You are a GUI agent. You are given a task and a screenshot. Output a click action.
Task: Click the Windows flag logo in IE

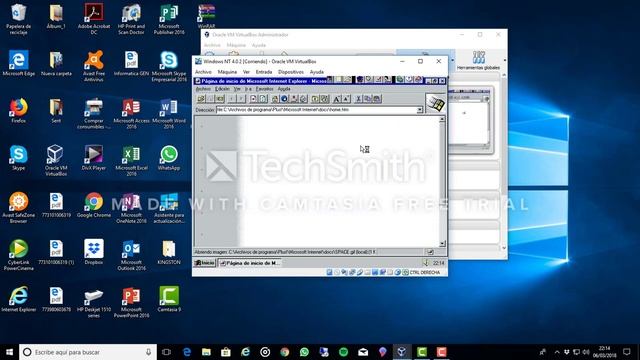pyautogui.click(x=436, y=103)
